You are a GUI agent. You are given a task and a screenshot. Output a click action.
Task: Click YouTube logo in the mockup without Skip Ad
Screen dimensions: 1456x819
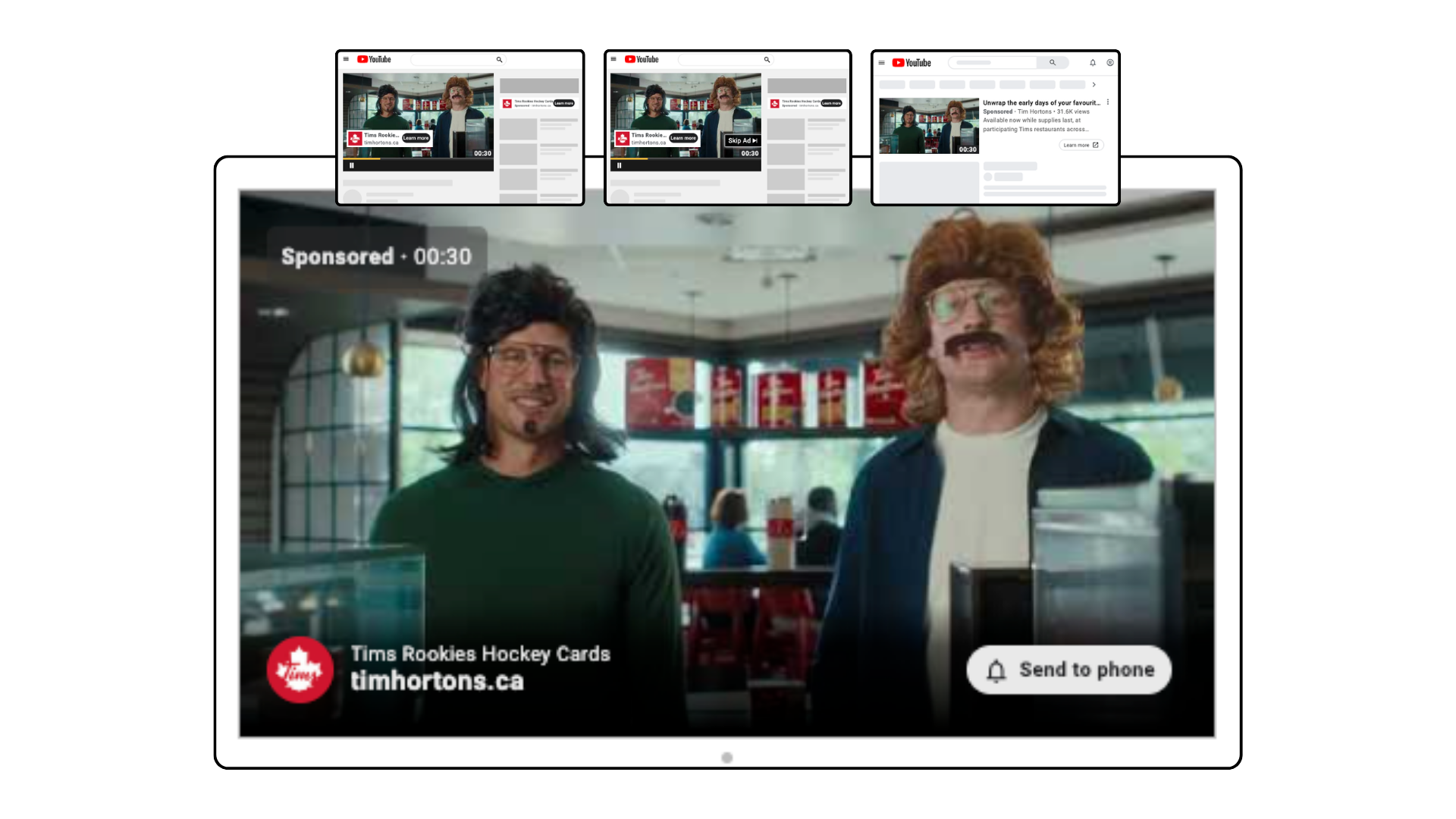click(374, 59)
